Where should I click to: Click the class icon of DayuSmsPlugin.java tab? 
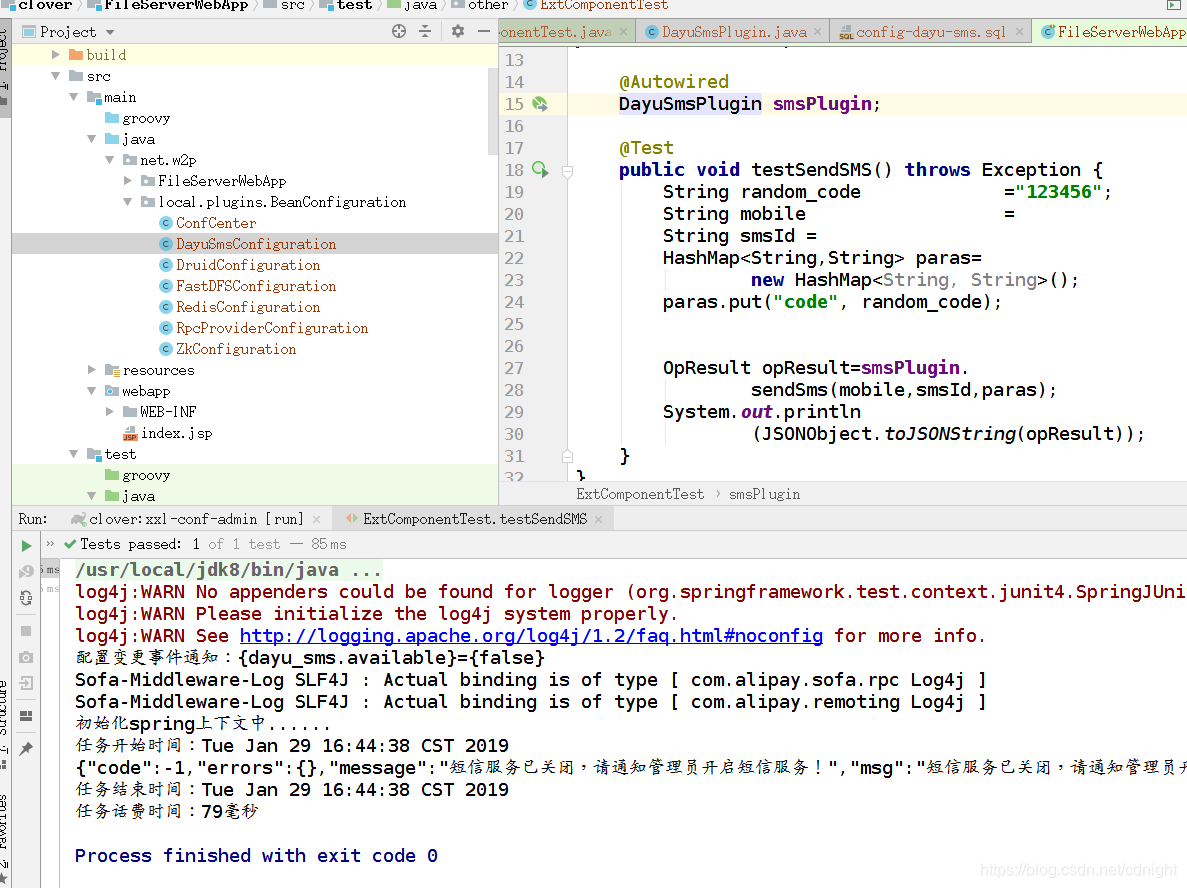tap(652, 32)
